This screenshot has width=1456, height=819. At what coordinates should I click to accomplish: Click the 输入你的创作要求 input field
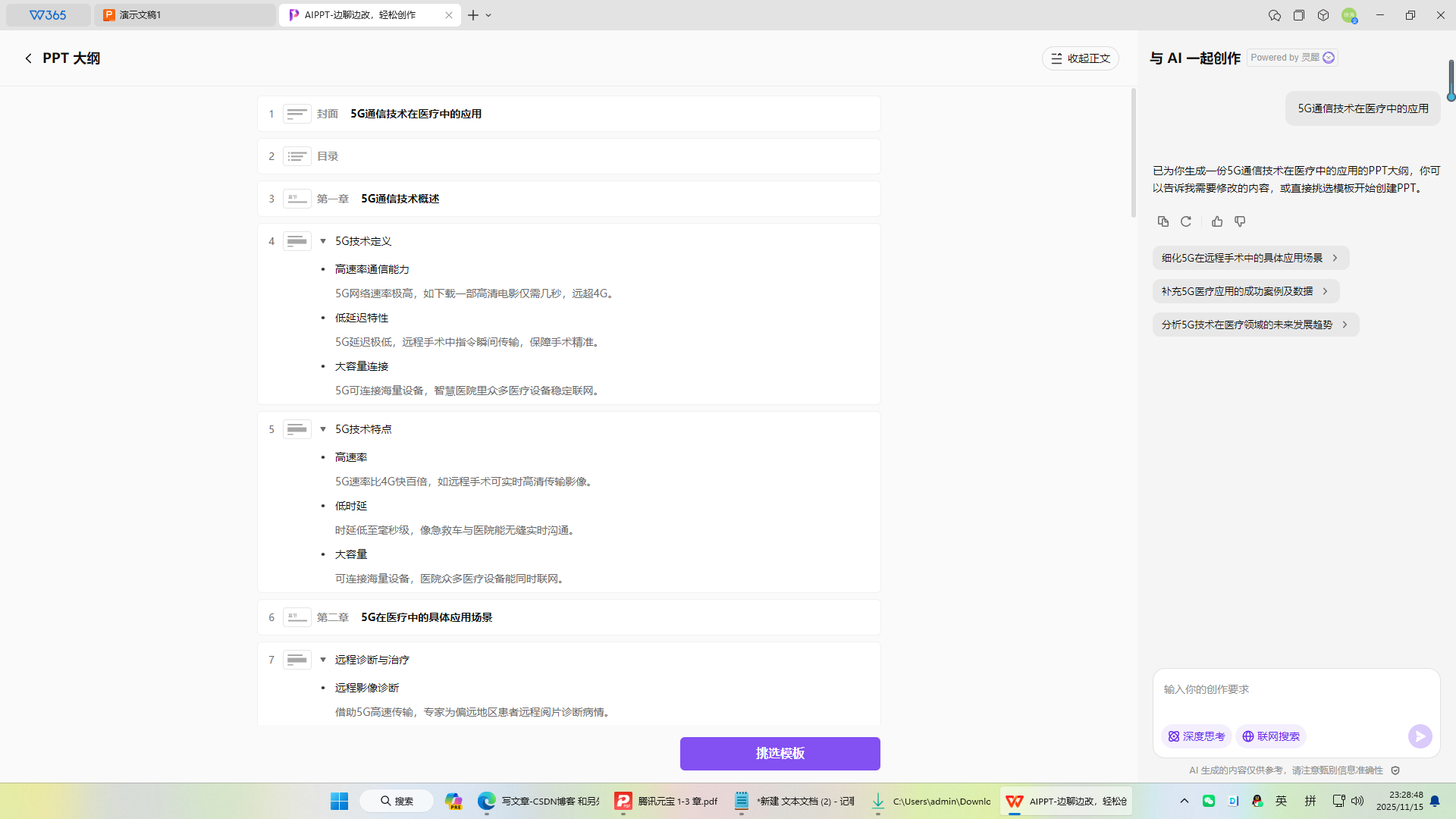1289,689
